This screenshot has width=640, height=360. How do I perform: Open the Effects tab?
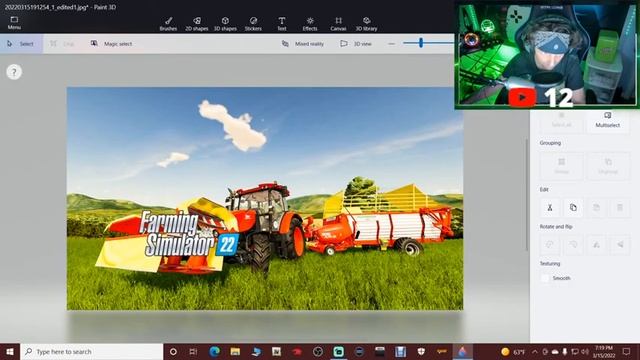click(x=310, y=24)
